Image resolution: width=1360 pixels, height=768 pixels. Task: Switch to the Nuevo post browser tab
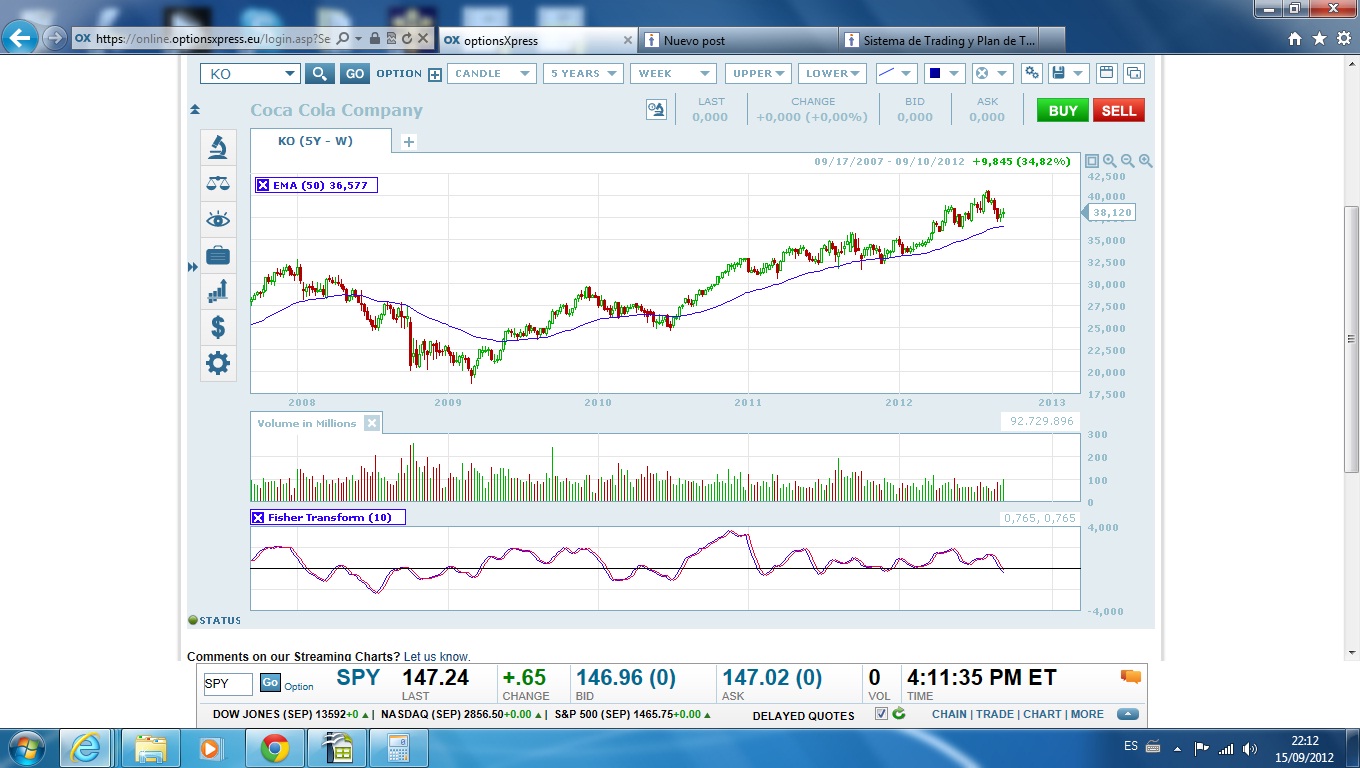point(738,40)
